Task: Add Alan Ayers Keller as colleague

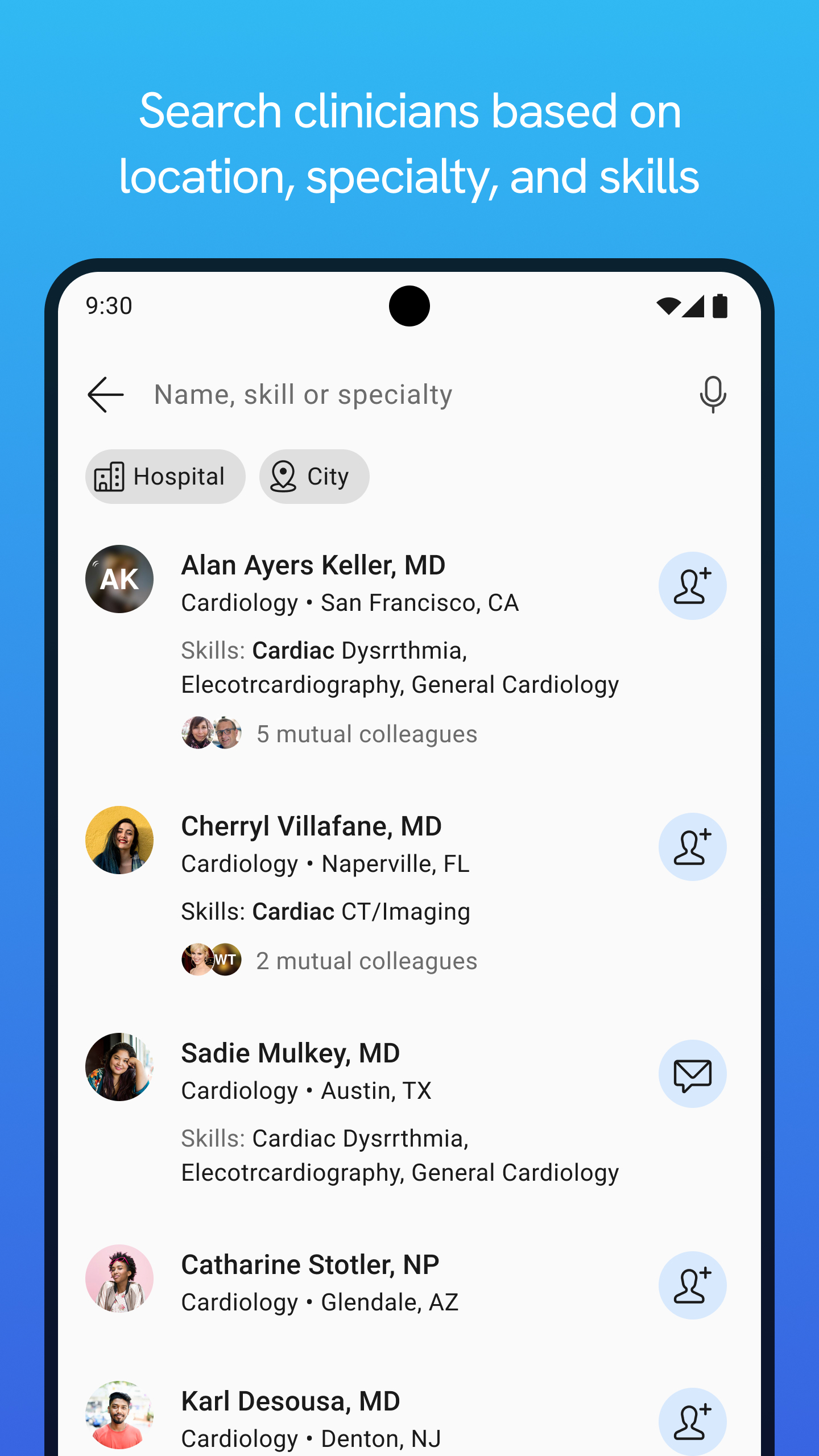Action: point(692,586)
